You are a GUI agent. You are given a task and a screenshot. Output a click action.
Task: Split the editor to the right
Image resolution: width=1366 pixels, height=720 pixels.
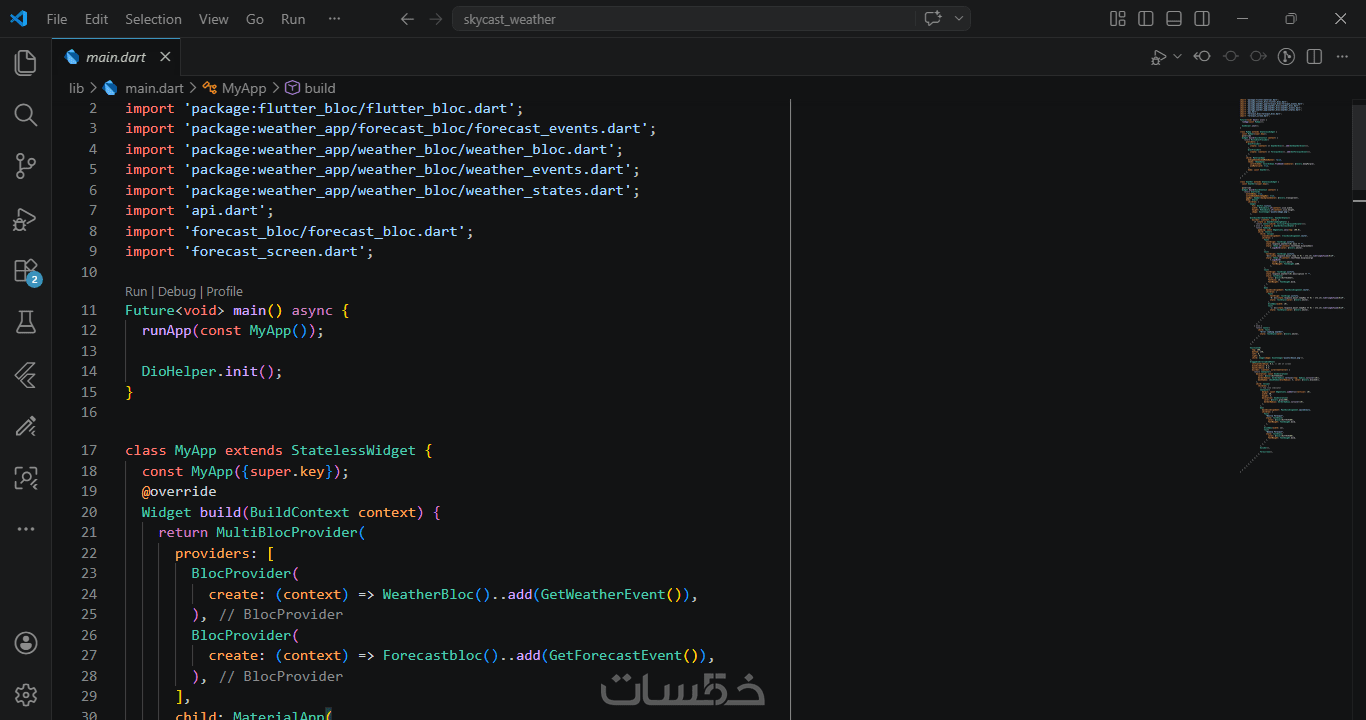pyautogui.click(x=1315, y=57)
